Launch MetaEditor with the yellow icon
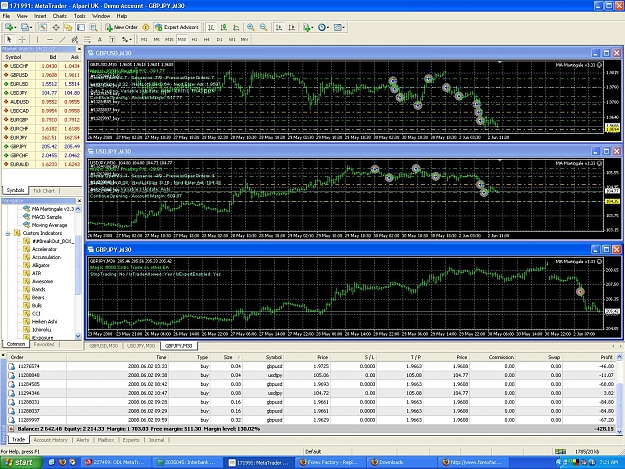Image resolution: width=625 pixels, height=469 pixels. pos(146,27)
